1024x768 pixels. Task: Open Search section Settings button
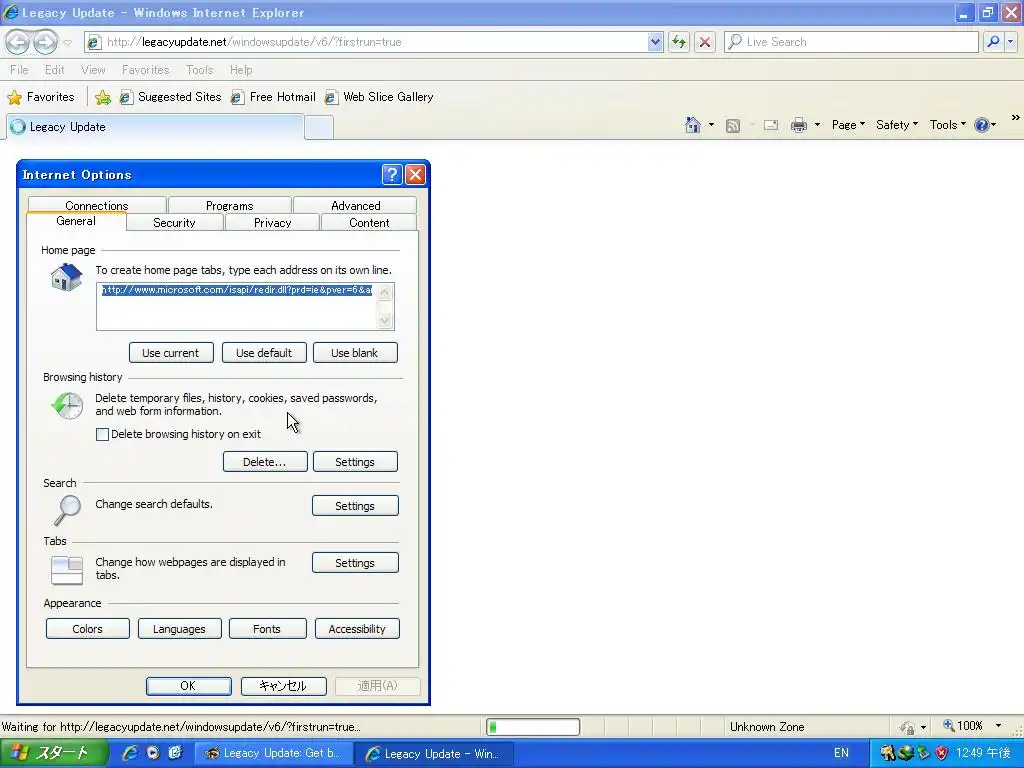(355, 505)
